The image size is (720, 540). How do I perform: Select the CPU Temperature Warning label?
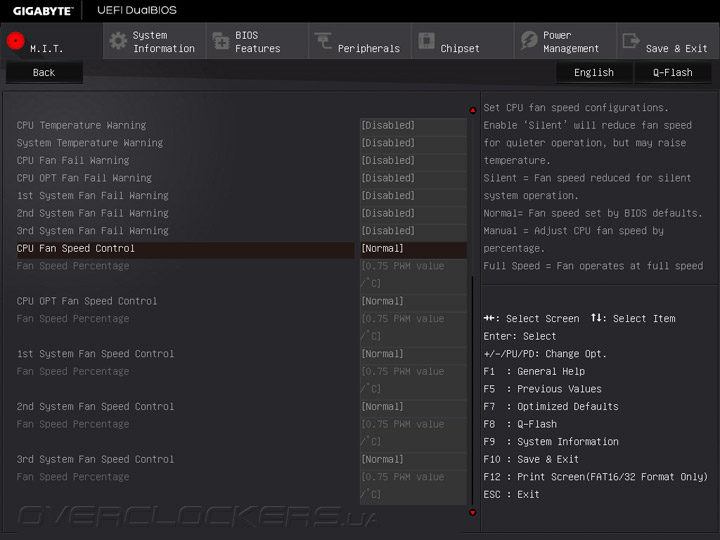[81, 125]
